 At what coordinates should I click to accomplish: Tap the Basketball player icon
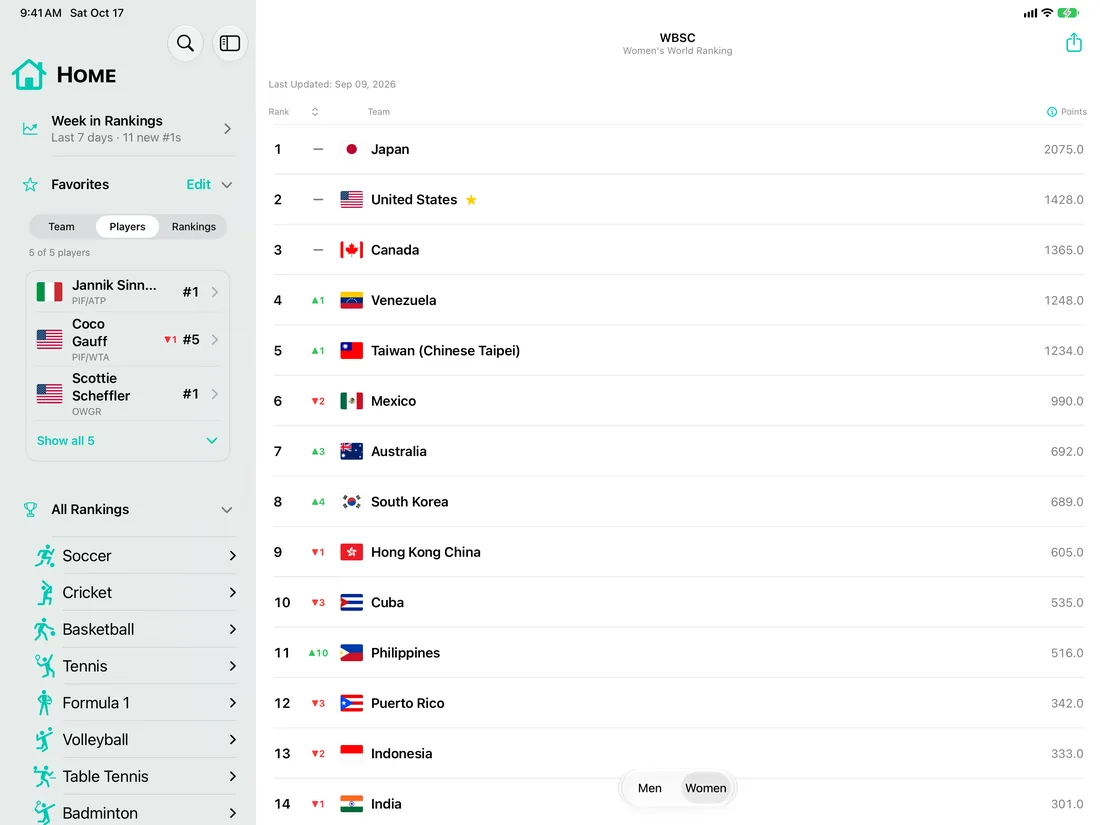click(x=44, y=629)
